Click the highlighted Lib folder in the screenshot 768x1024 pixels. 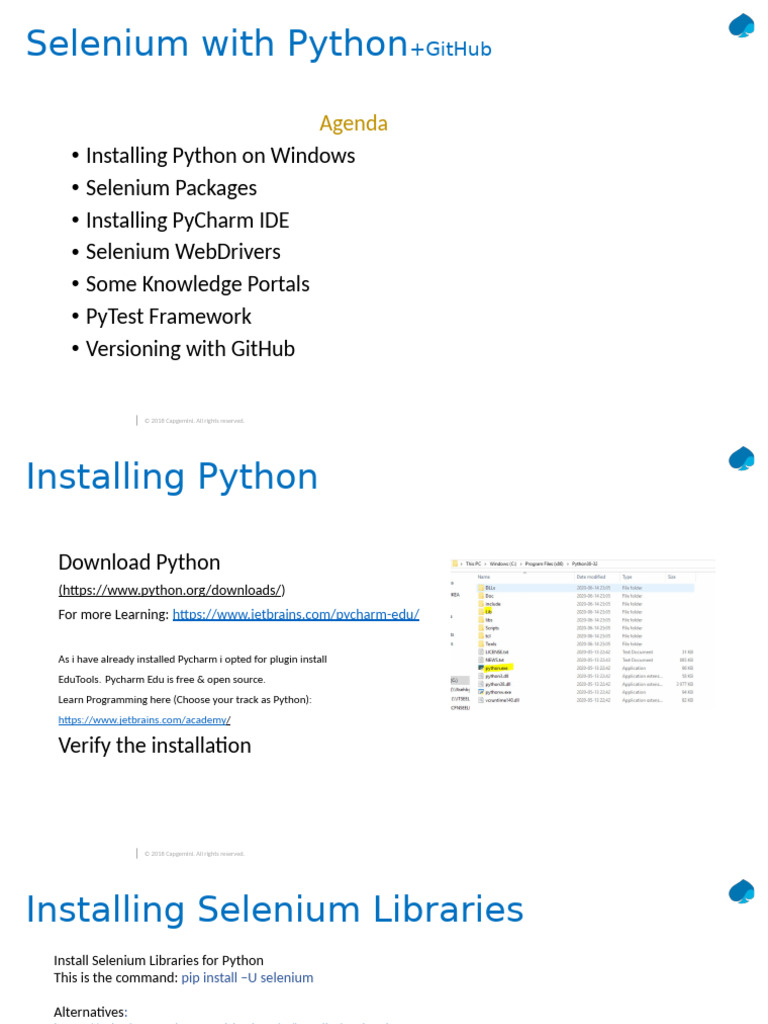coord(488,612)
